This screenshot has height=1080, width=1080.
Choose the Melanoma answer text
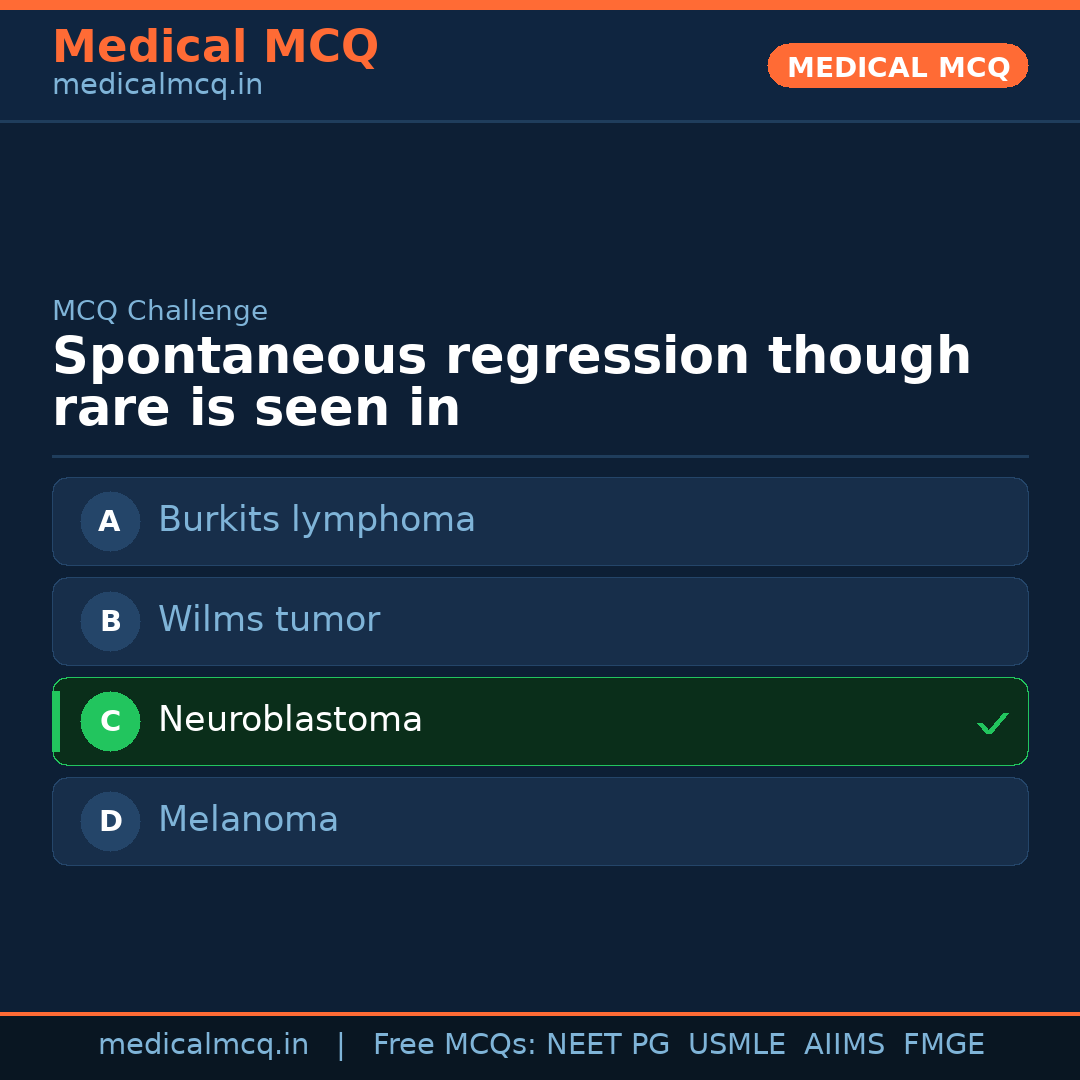(248, 820)
